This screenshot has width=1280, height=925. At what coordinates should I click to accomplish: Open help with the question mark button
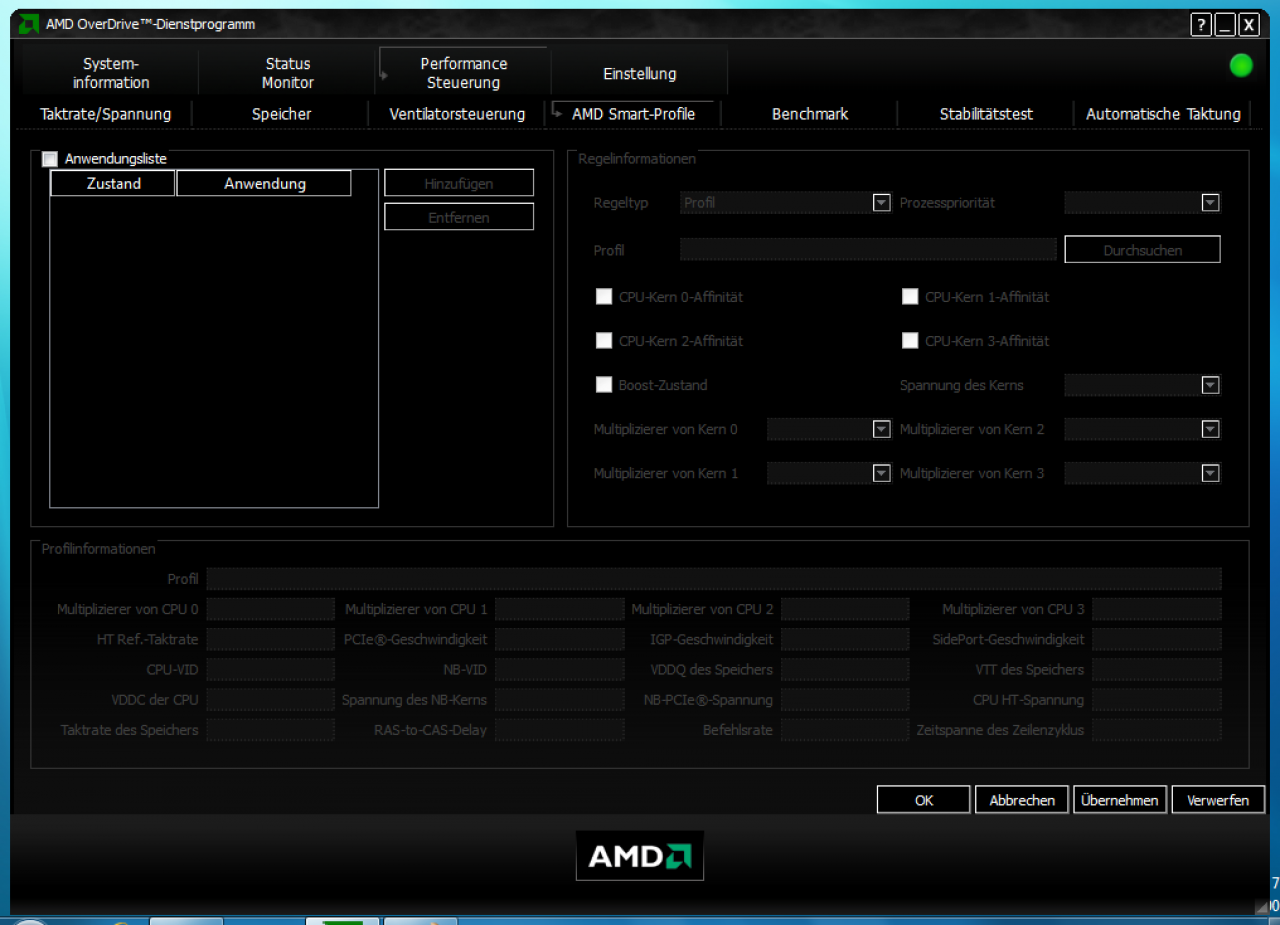pos(1201,25)
